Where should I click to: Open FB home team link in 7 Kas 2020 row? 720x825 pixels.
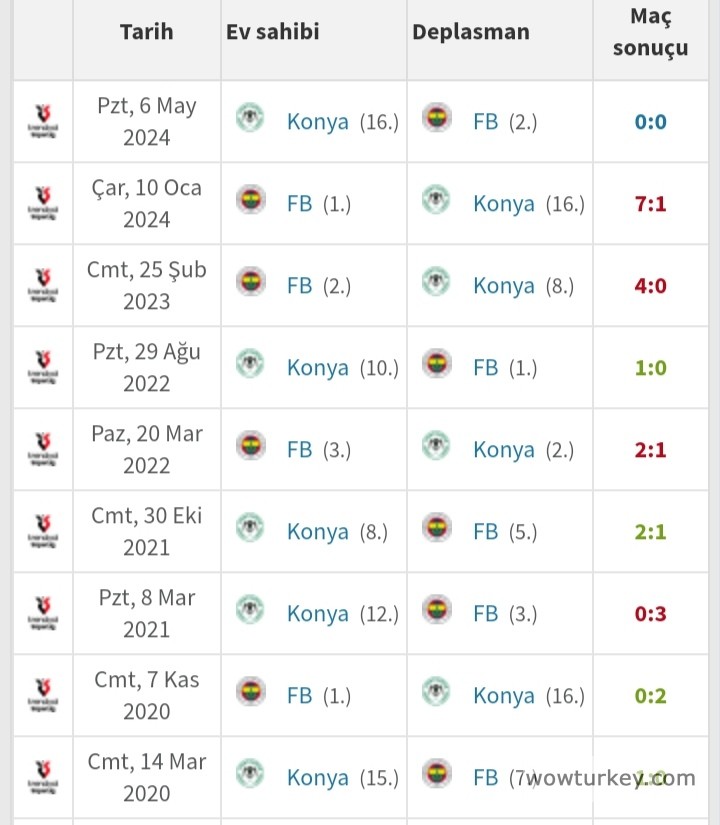(300, 696)
